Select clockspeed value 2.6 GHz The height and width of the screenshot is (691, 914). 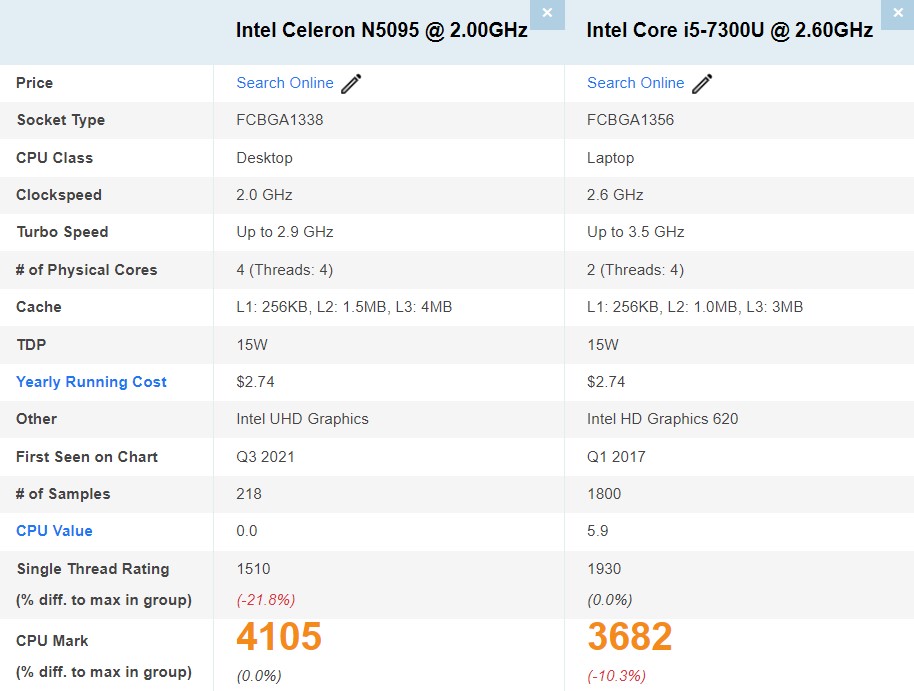point(615,195)
